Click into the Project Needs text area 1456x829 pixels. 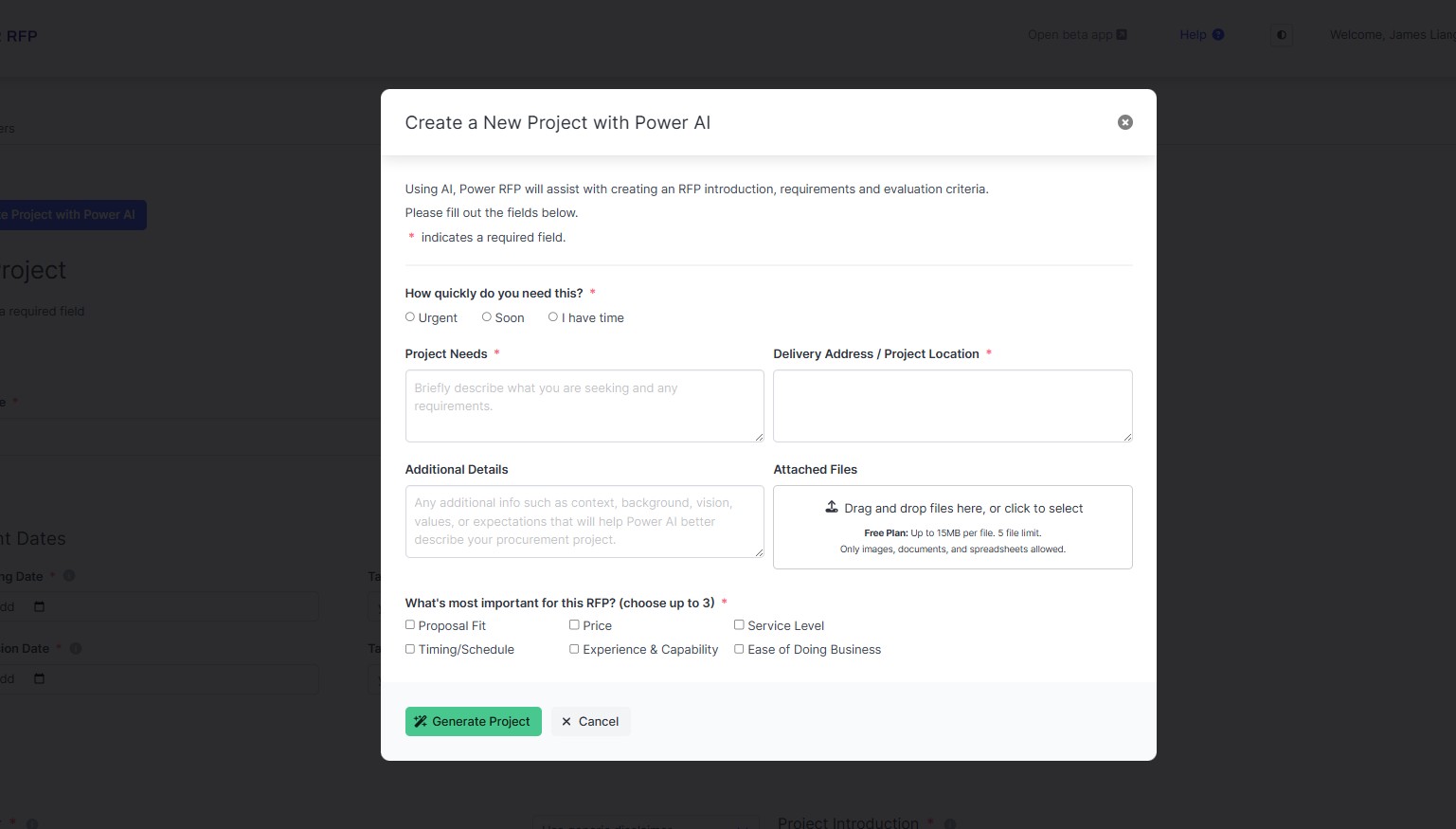tap(584, 405)
